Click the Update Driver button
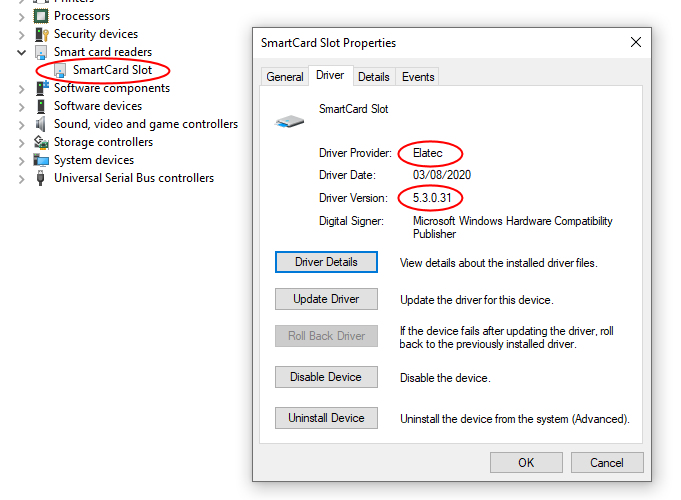Screen dimensions: 681x500 (326, 299)
